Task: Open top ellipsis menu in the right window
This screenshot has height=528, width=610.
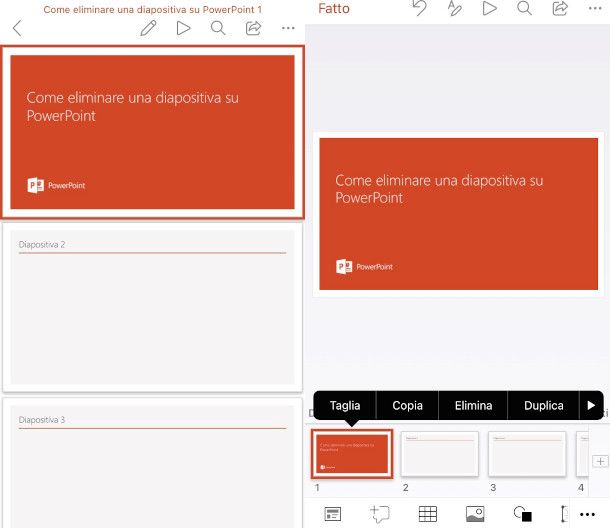Action: [x=595, y=8]
